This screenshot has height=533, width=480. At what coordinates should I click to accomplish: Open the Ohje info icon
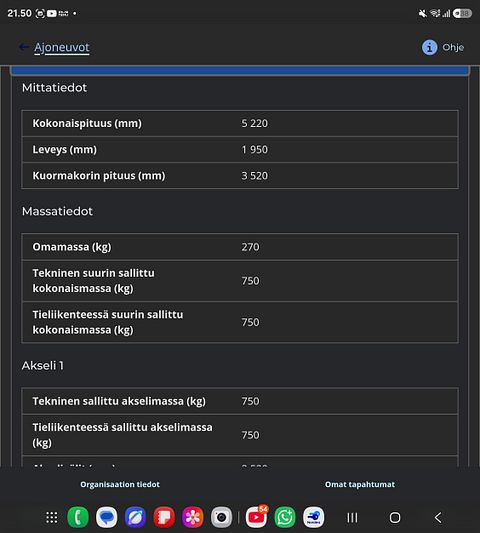click(429, 47)
